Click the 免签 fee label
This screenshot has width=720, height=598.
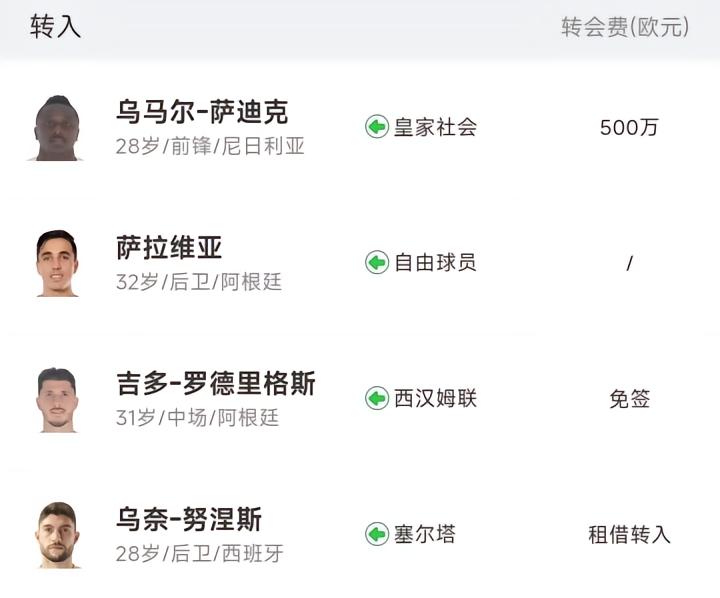click(x=630, y=399)
